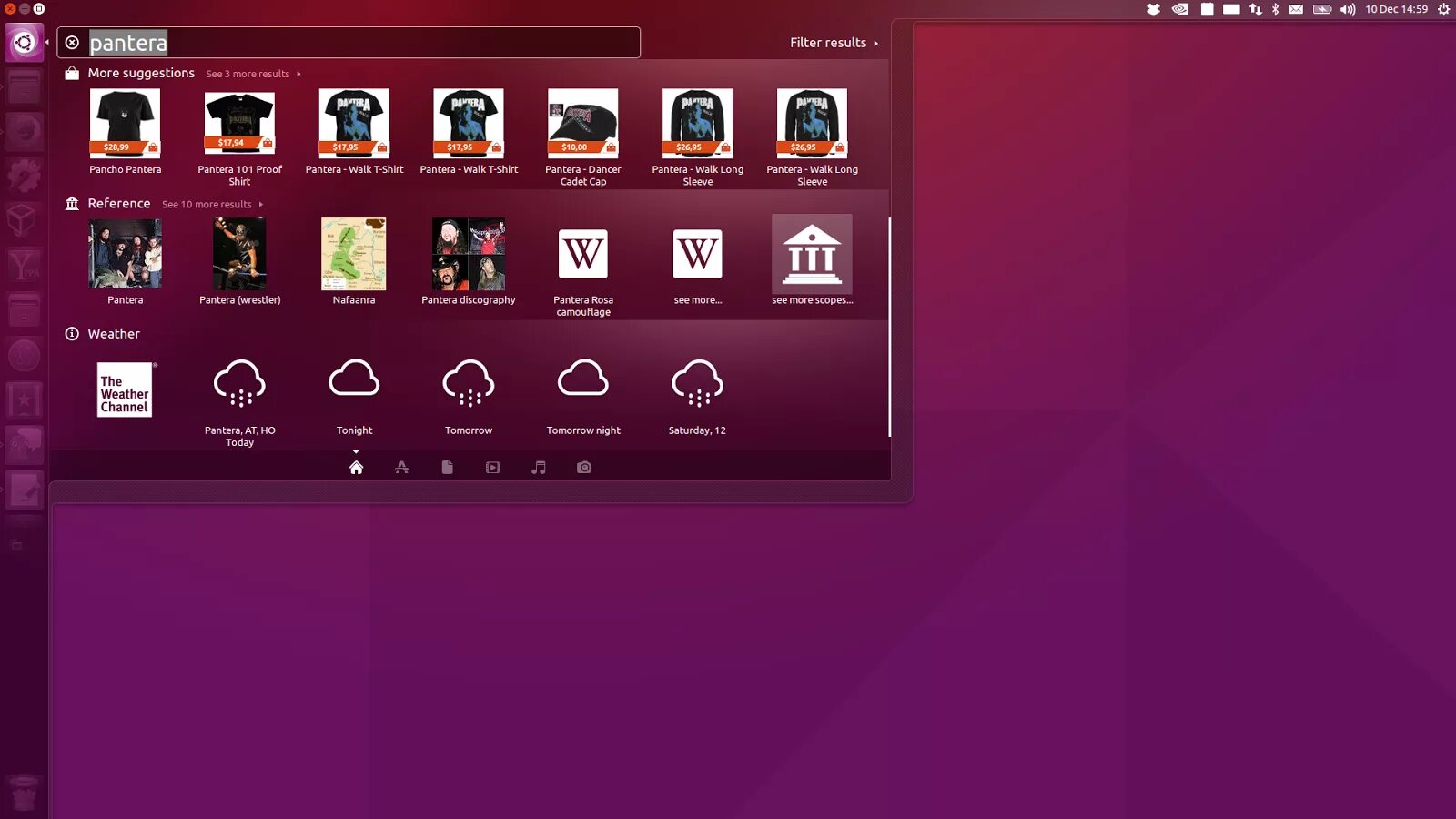Open Pantera 101 Proof Shirt product
Viewport: 1456px width, 819px height.
coord(239,137)
